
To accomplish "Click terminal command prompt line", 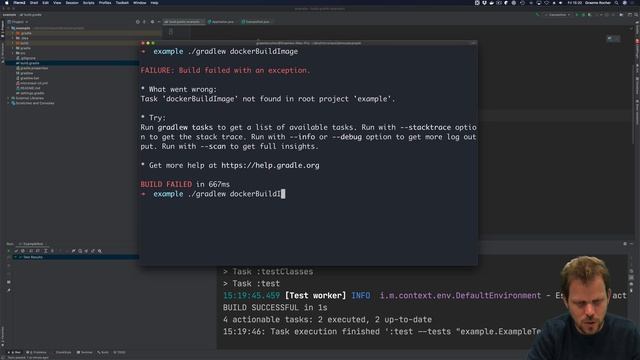I will point(213,194).
